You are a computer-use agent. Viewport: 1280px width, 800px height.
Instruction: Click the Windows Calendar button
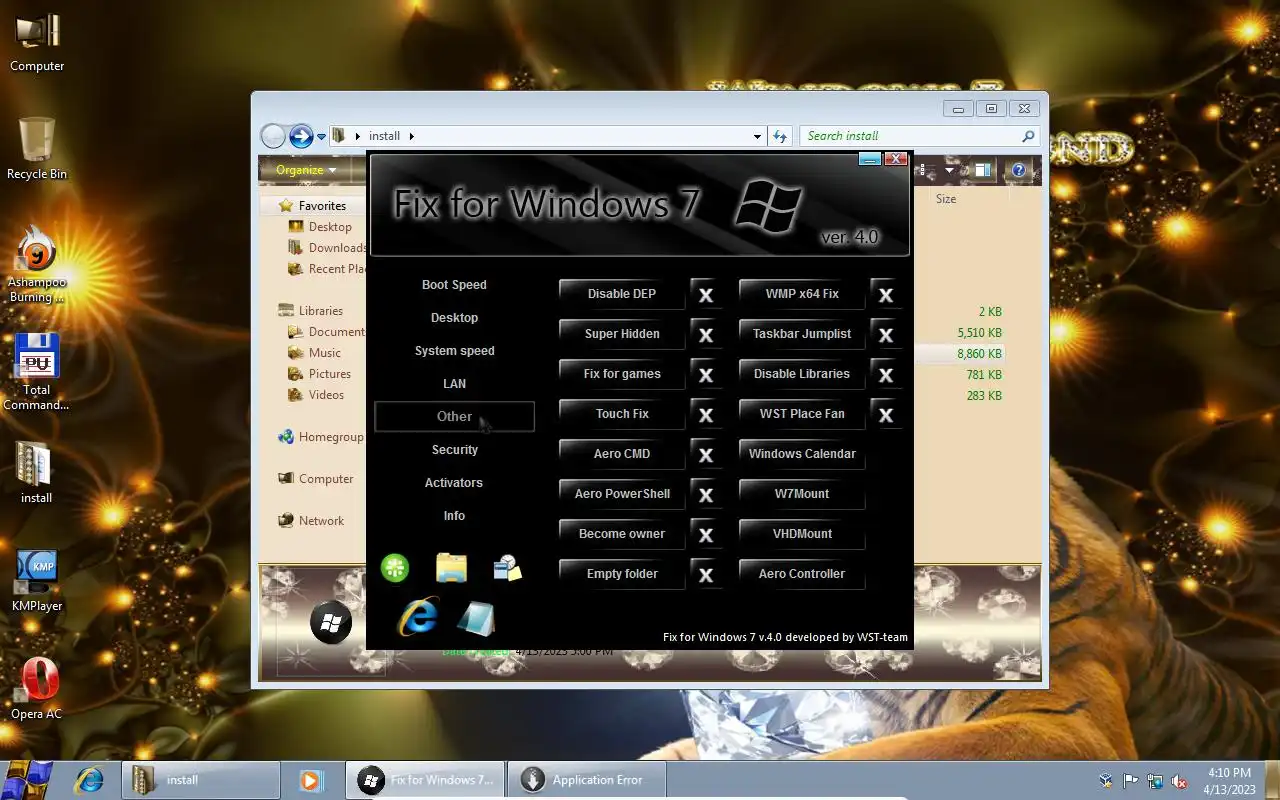[802, 454]
